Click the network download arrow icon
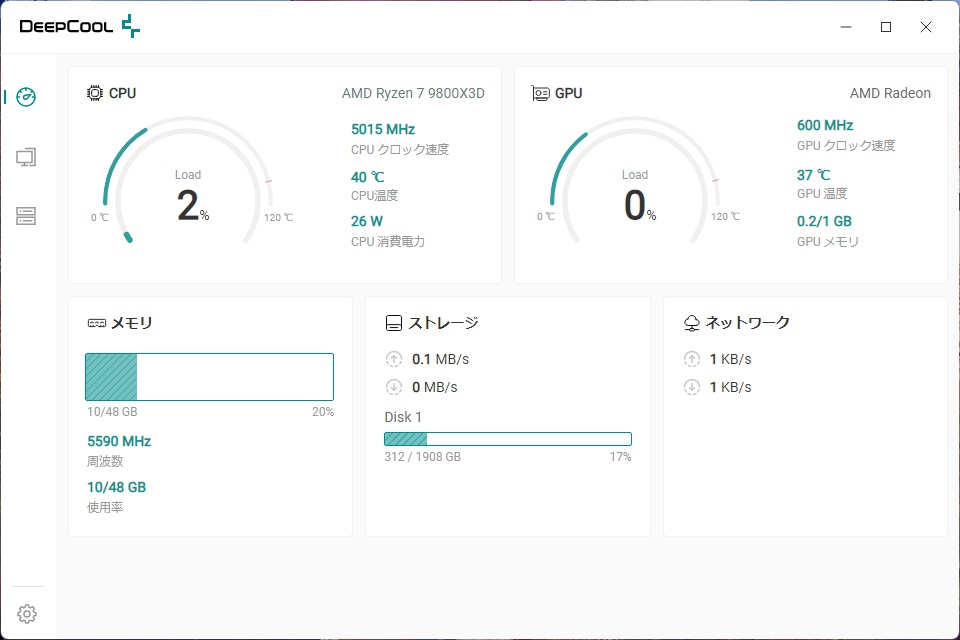 691,387
